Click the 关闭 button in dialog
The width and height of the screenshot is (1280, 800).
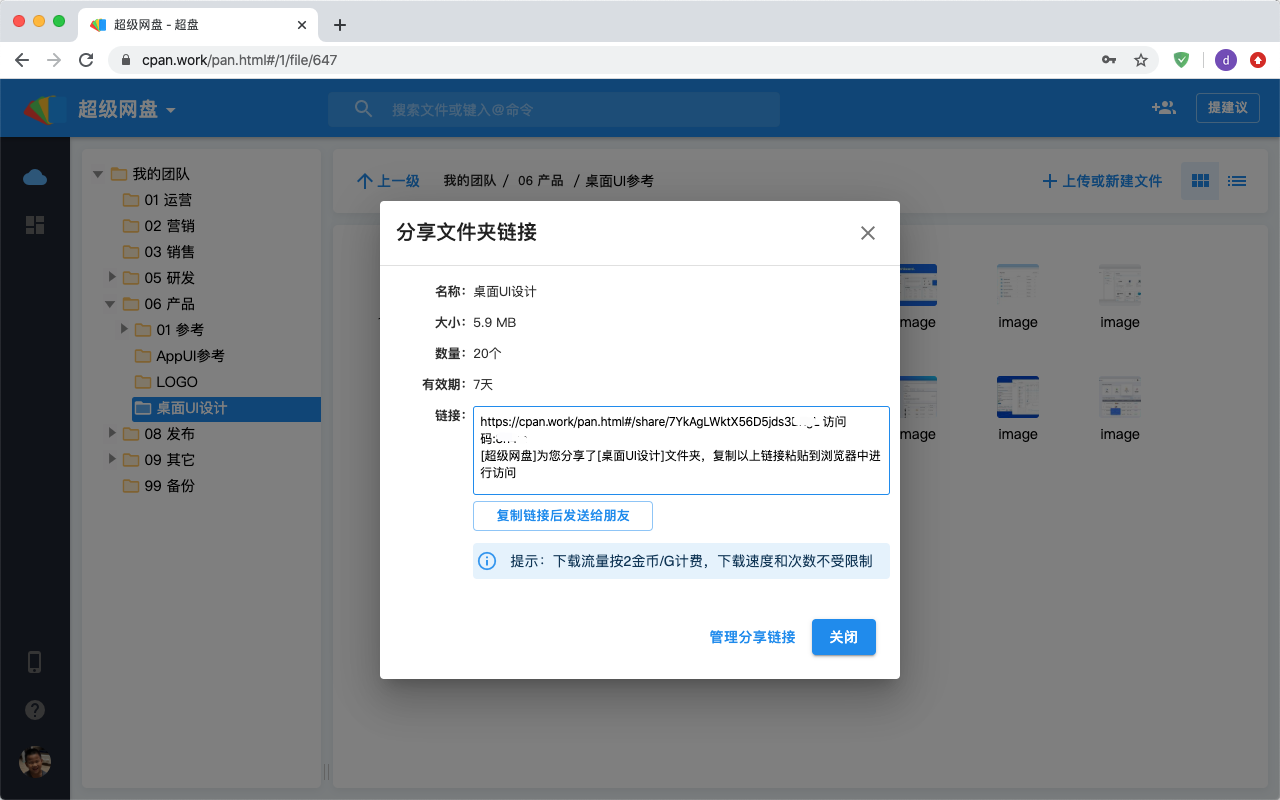pos(843,637)
